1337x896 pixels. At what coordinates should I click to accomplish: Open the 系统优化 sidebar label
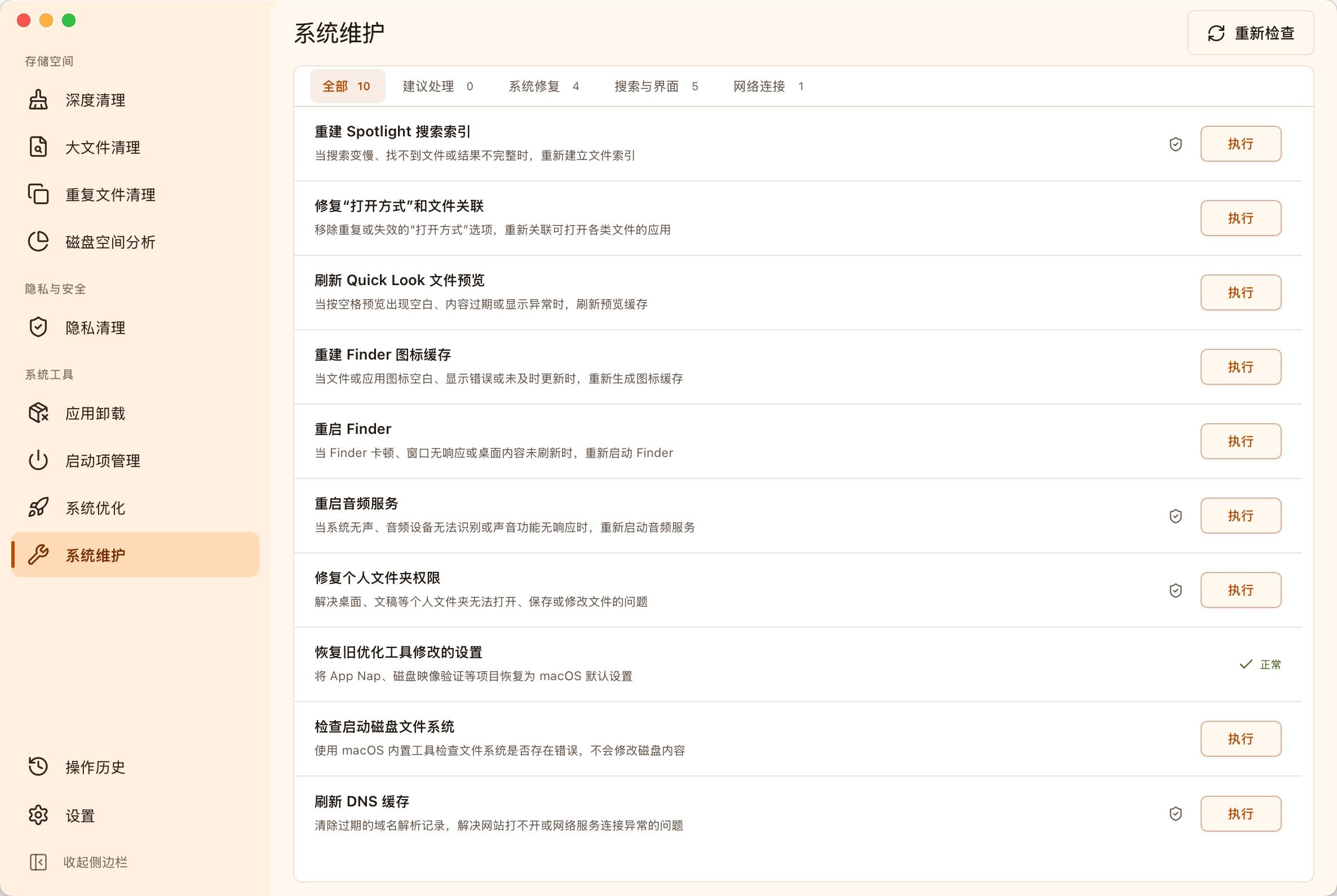tap(95, 507)
